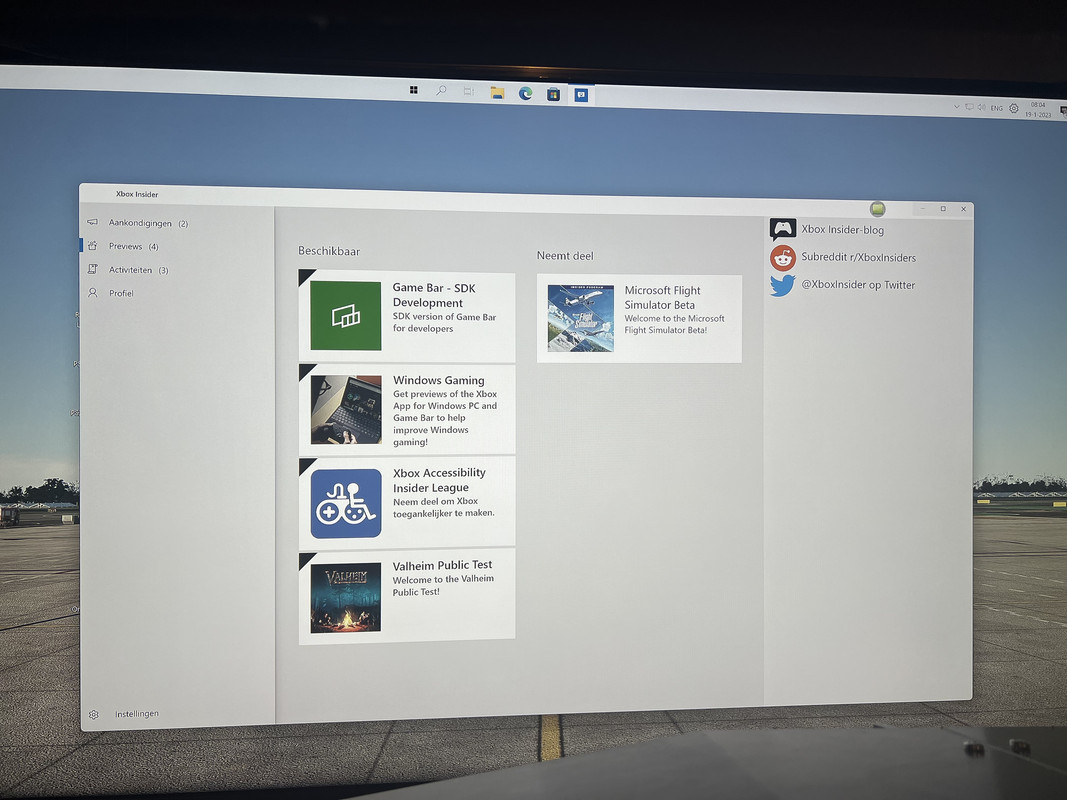Click the Beschikbaar heading
This screenshot has width=1067, height=800.
pos(329,251)
